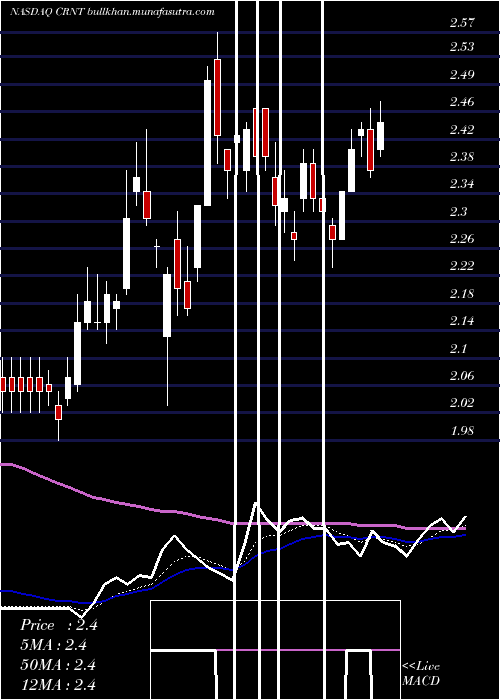Click the 2.38 price axis label

(462, 157)
